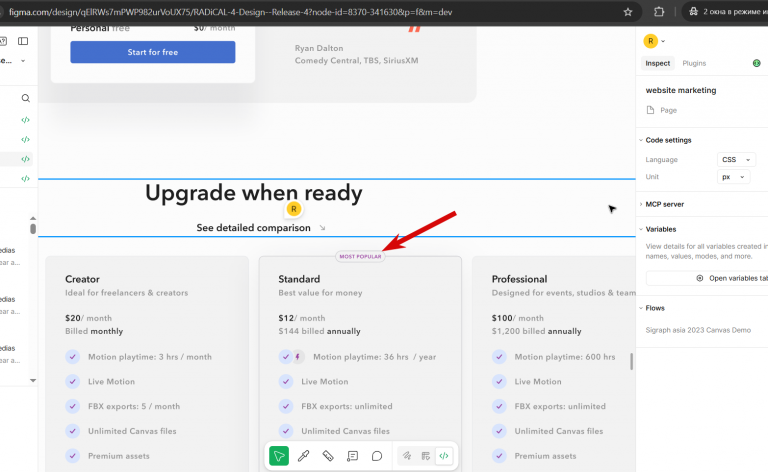Click the R user avatar in right panel

pyautogui.click(x=650, y=41)
